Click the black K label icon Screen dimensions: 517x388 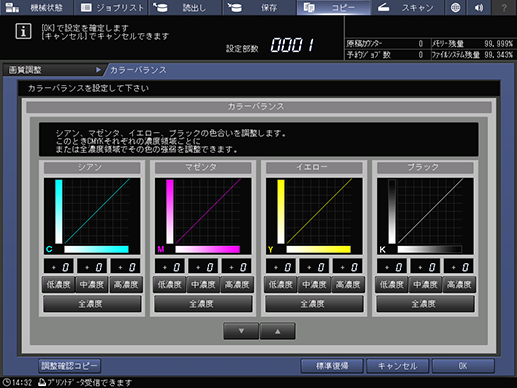point(382,249)
